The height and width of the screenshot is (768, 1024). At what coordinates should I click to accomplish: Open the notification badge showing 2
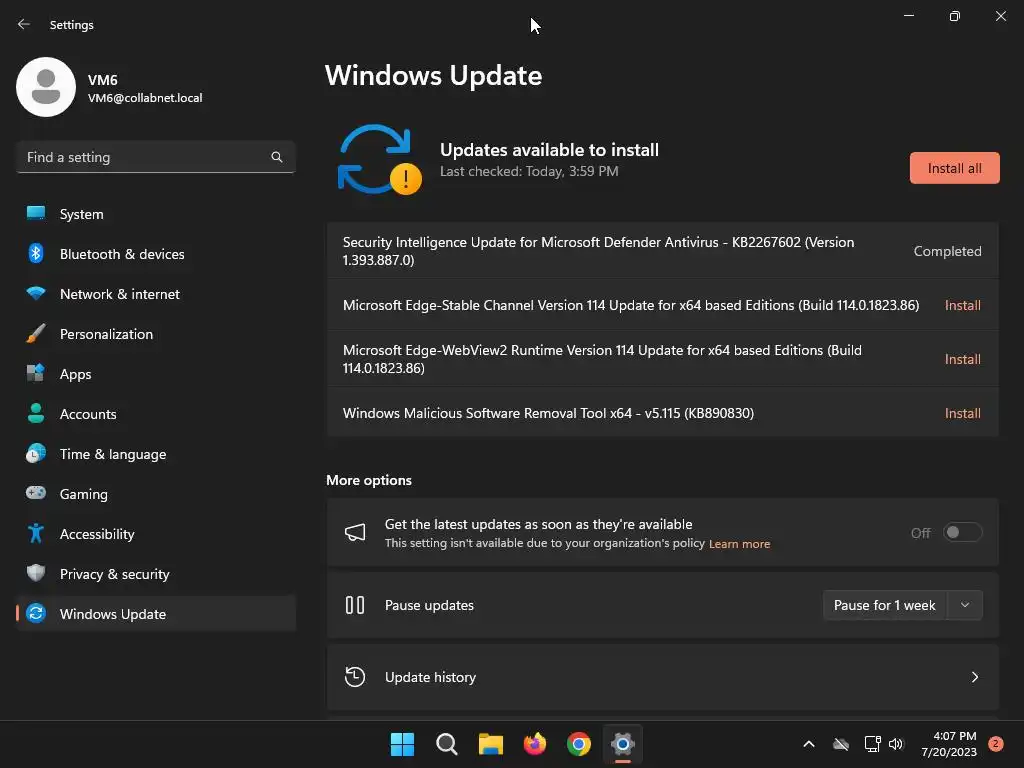[996, 743]
